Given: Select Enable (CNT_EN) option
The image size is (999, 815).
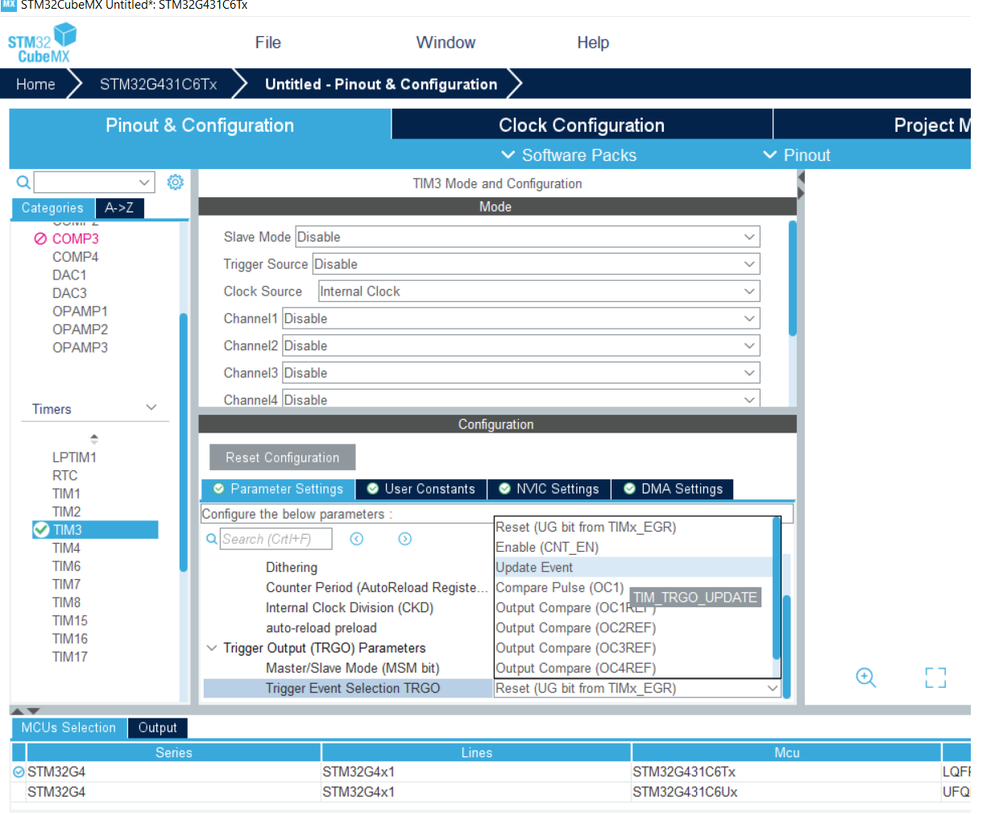Looking at the screenshot, I should [x=633, y=547].
